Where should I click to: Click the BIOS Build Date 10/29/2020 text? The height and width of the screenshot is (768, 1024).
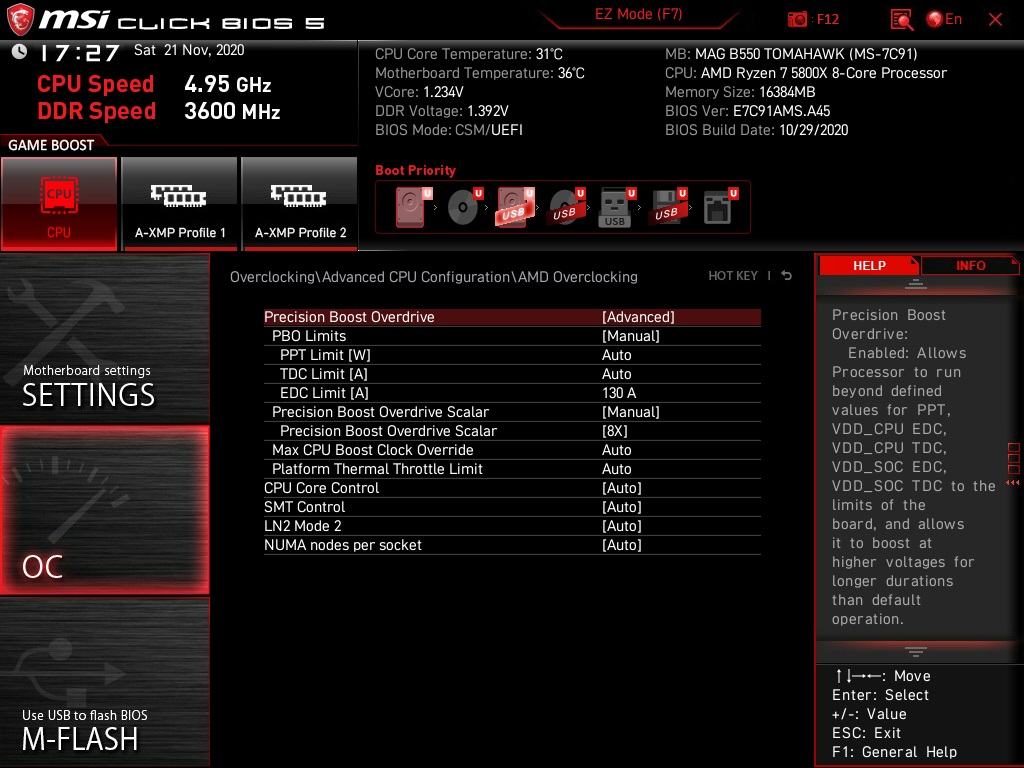pyautogui.click(x=756, y=130)
